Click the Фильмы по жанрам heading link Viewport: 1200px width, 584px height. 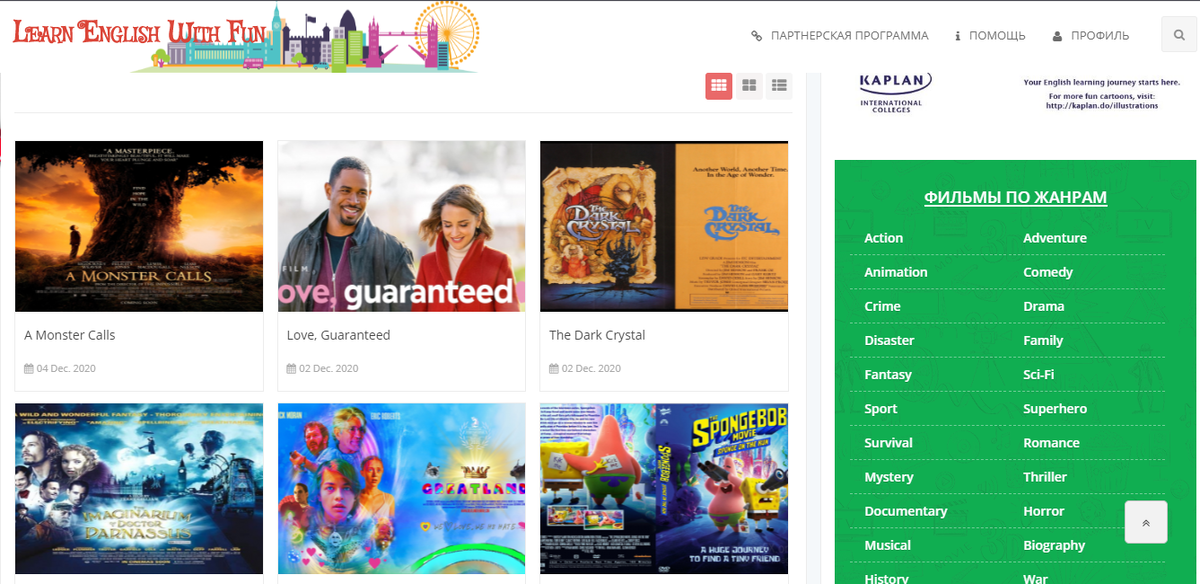tap(1016, 197)
